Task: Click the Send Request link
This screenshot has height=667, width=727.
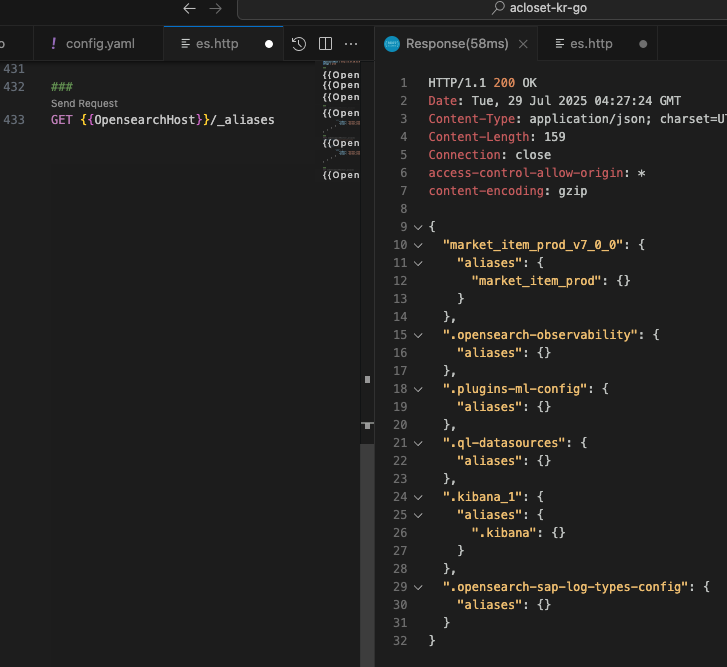Action: click(x=84, y=104)
